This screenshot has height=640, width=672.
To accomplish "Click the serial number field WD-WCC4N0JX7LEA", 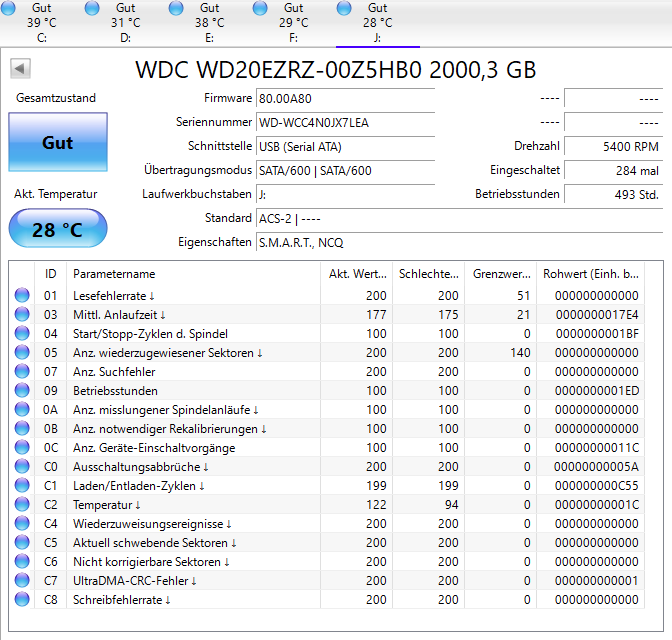I will tap(345, 123).
